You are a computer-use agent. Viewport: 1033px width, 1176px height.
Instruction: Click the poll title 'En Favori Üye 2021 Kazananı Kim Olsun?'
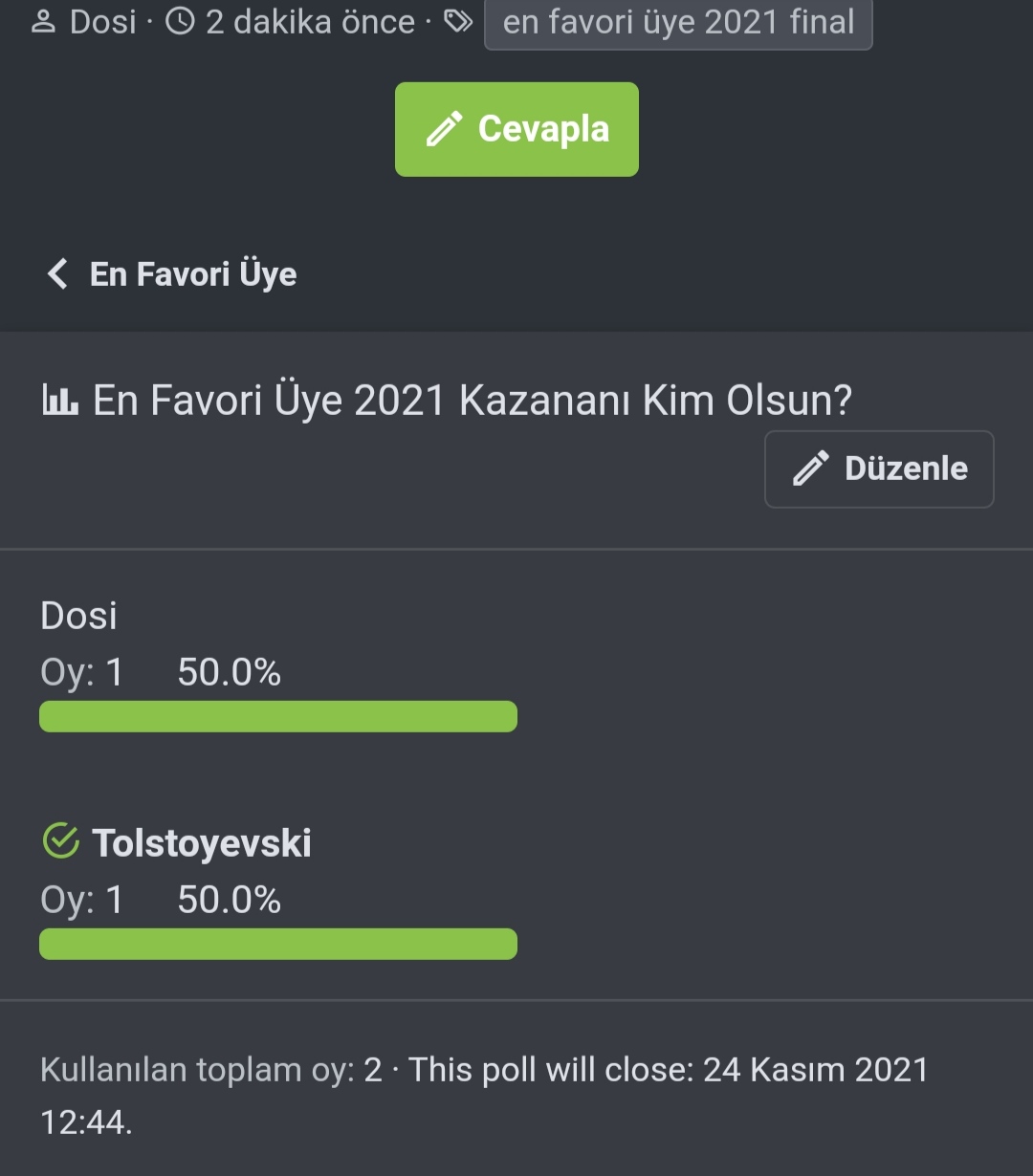click(472, 401)
